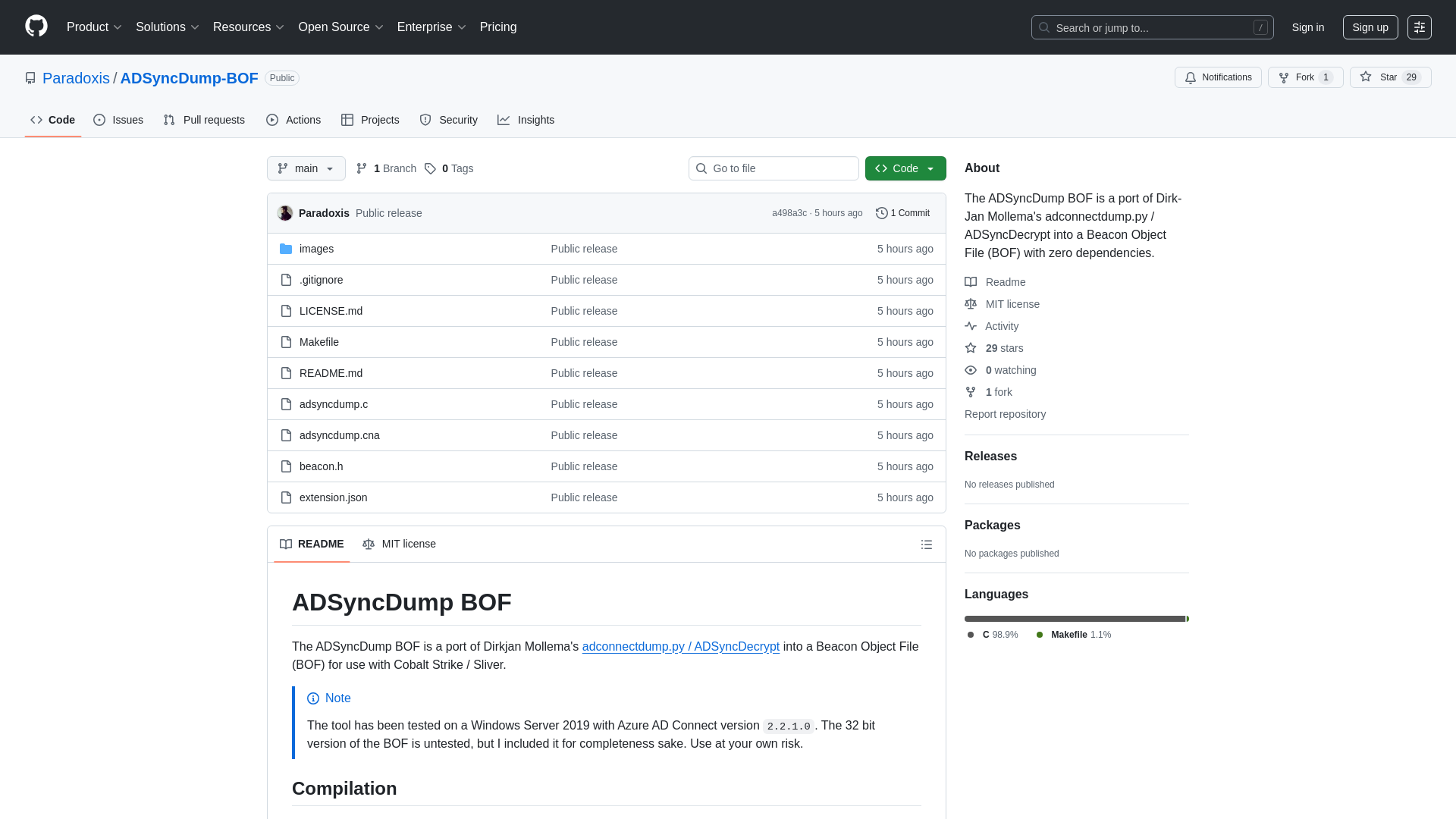The image size is (1456, 819).
Task: Expand the Resources menu
Action: [249, 27]
